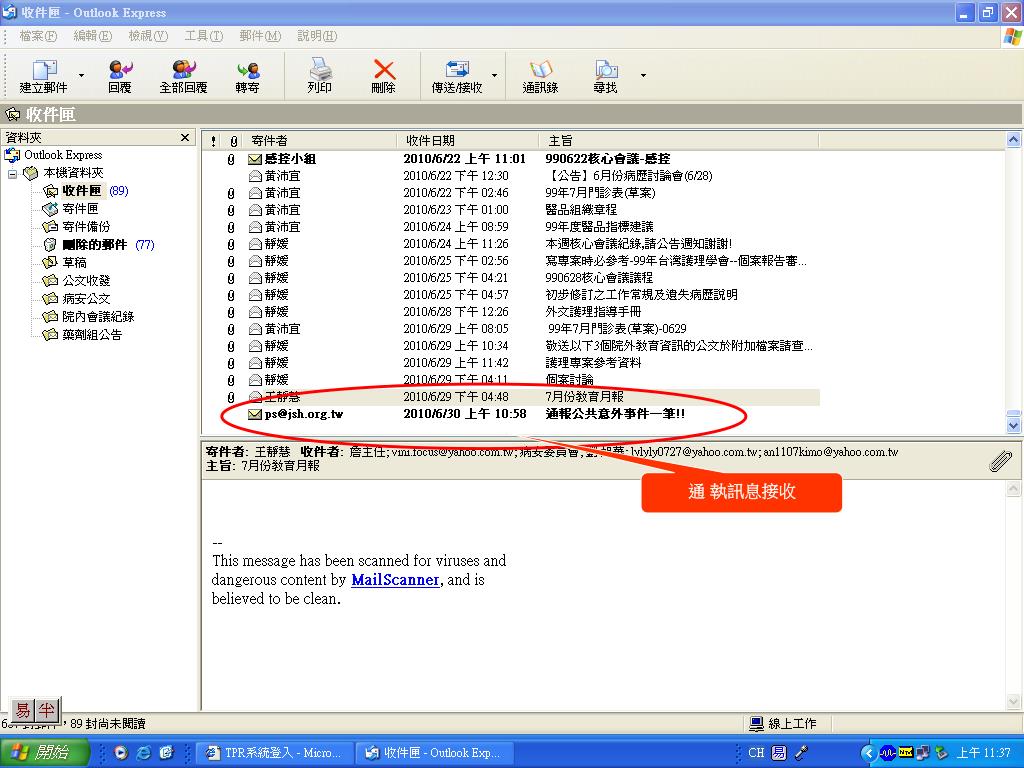
Task: Sort by priority exclamation column header
Action: [x=214, y=141]
